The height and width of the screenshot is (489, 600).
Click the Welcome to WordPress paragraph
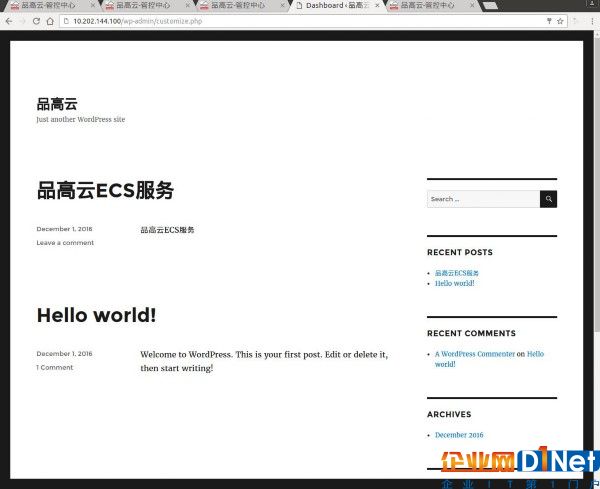pos(264,361)
